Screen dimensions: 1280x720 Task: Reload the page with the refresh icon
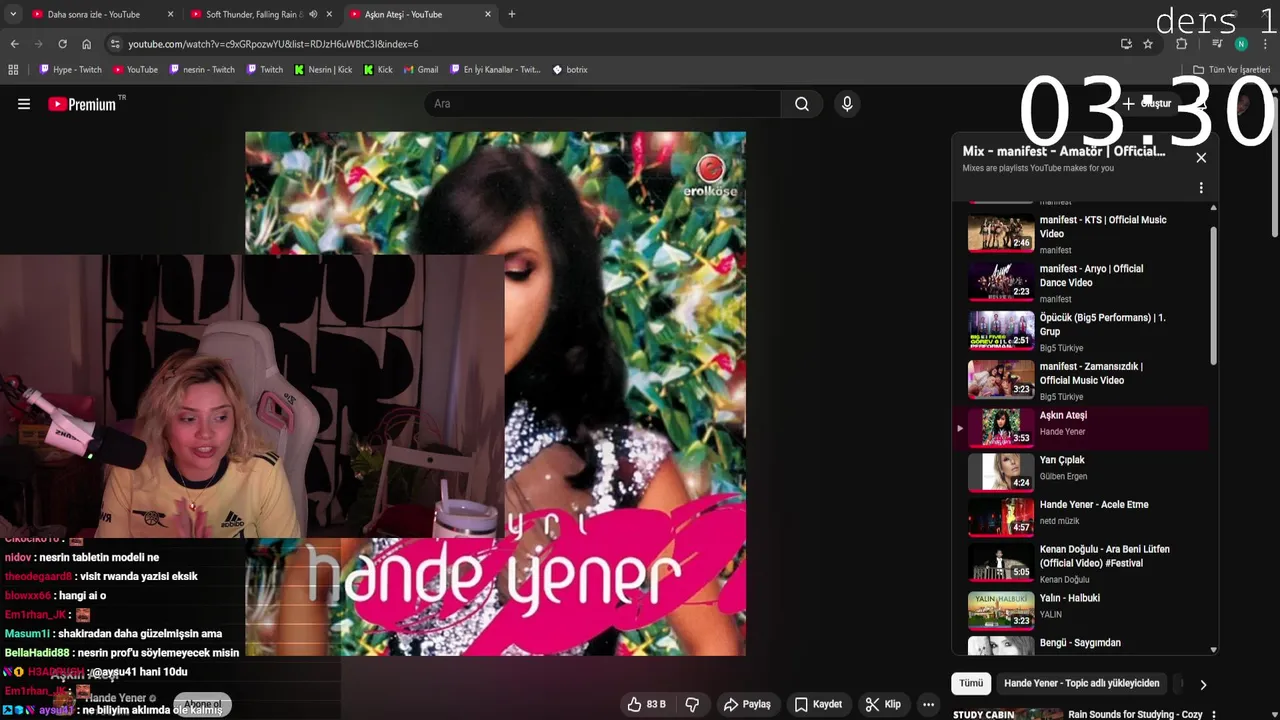pyautogui.click(x=62, y=44)
